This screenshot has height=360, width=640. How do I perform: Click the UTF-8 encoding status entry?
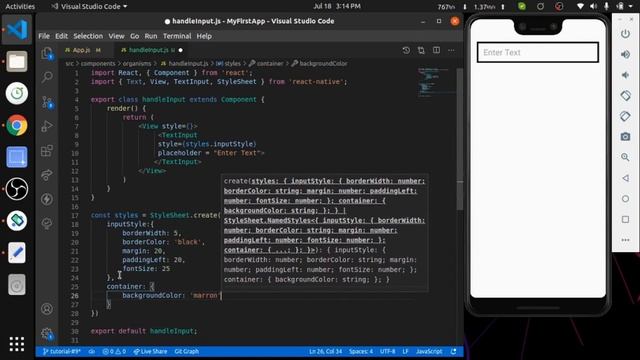point(388,351)
